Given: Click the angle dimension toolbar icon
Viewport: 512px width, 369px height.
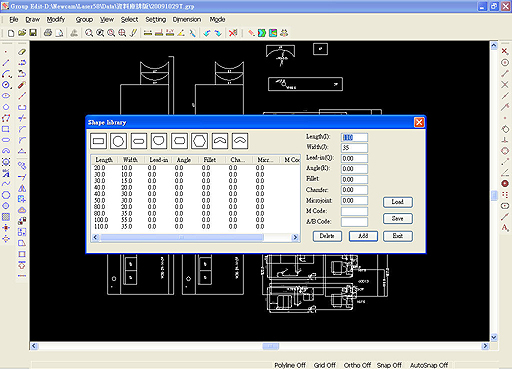Looking at the screenshot, I should point(181,33).
